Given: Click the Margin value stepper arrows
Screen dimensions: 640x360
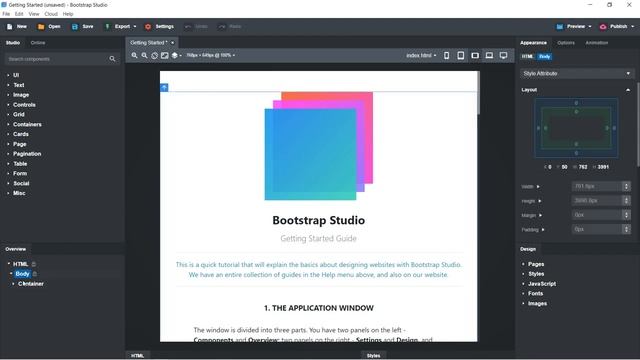Looking at the screenshot, I should coord(627,215).
